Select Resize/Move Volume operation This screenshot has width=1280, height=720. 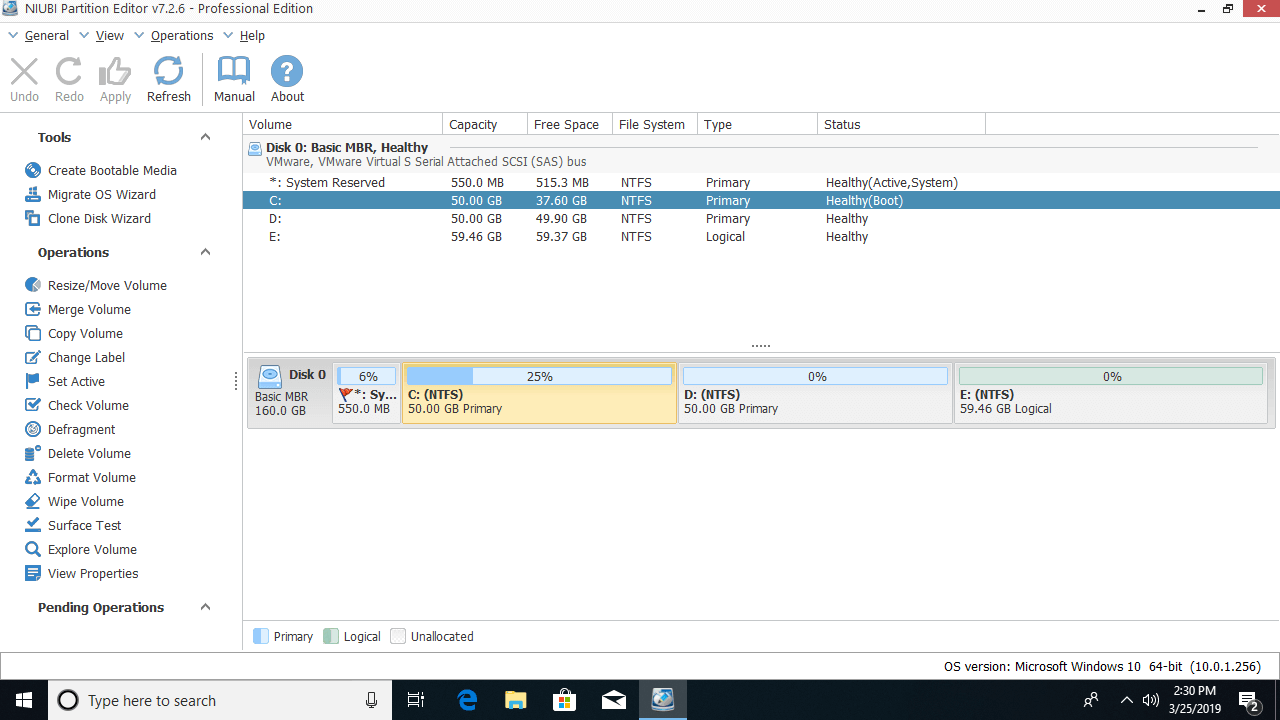107,286
